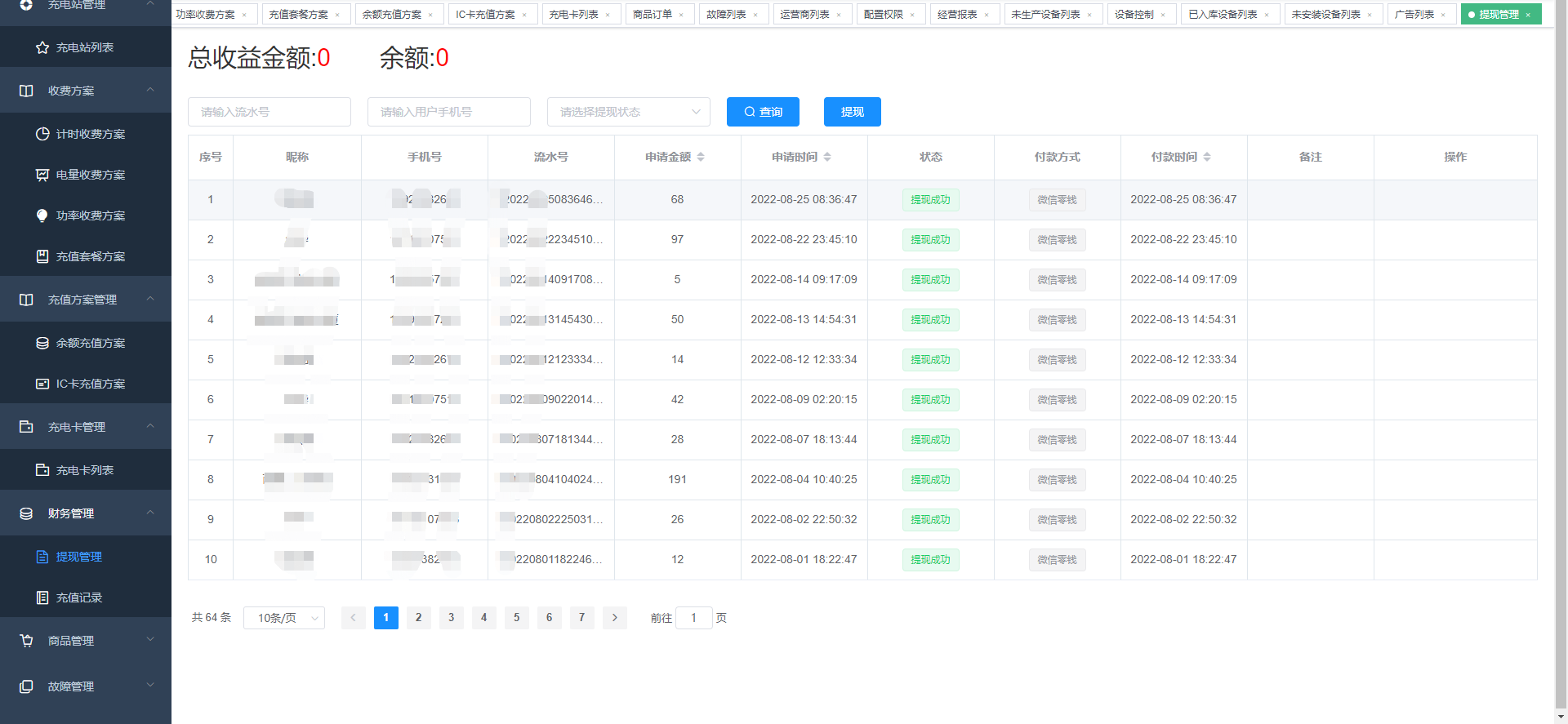Sort by 付款时间 column arrows
This screenshot has width=1568, height=724.
coord(1207,157)
